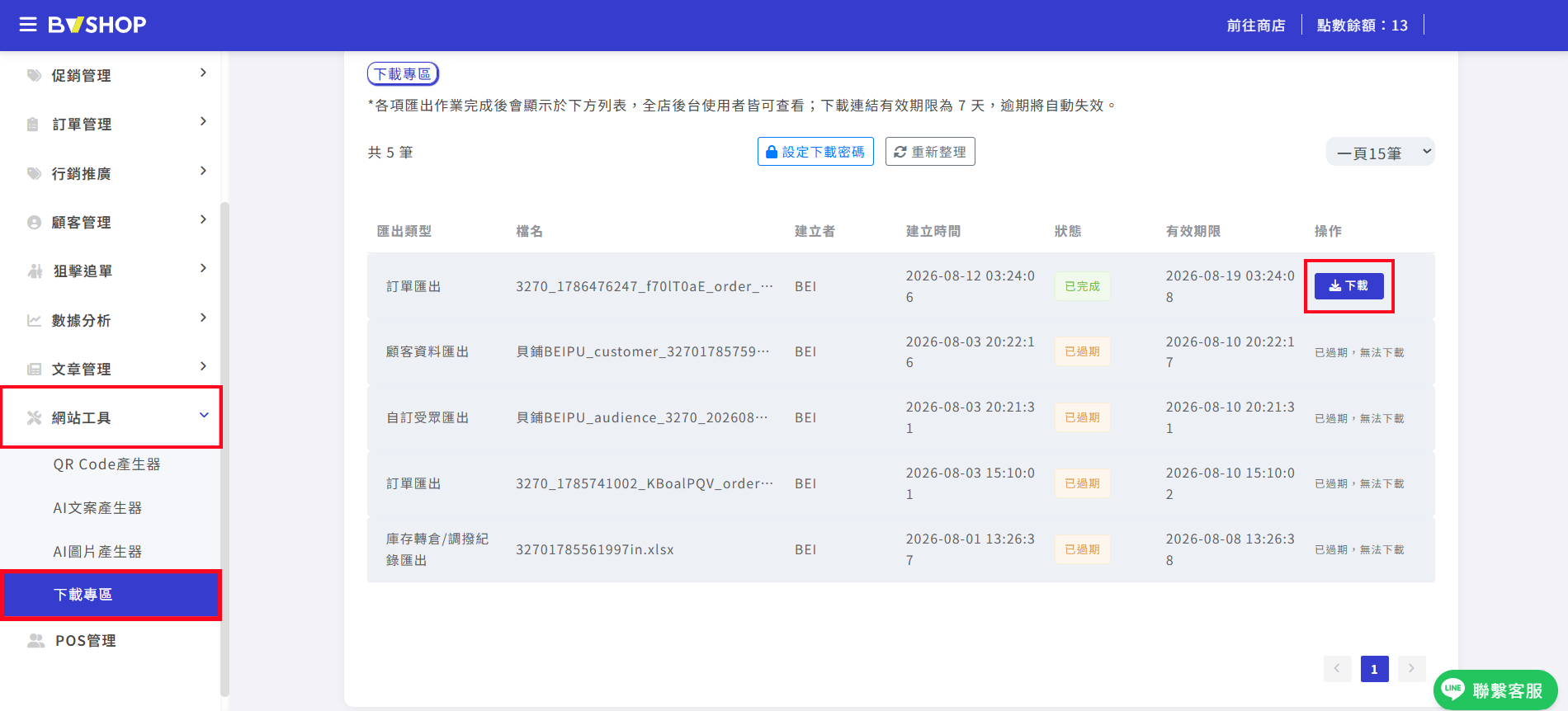Viewport: 1568px width, 711px height.
Task: Open AI文案產生器 menu item
Action: [97, 508]
